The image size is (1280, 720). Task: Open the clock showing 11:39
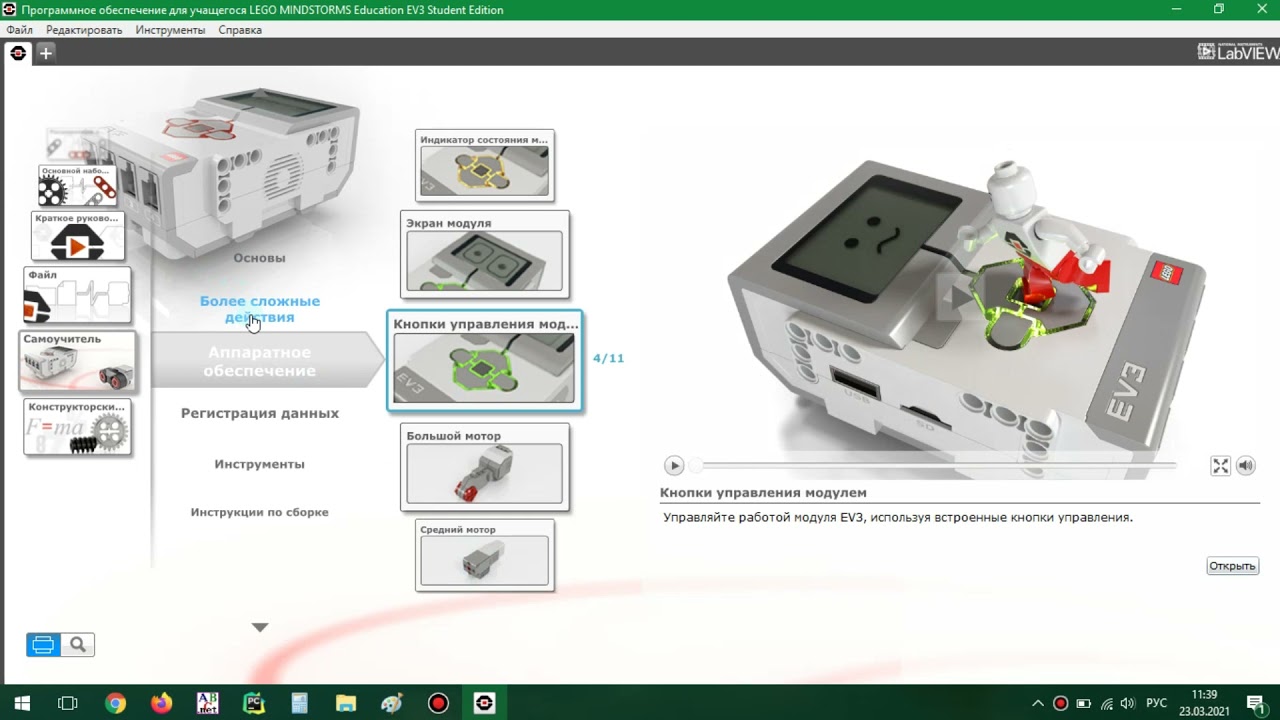coord(1205,703)
